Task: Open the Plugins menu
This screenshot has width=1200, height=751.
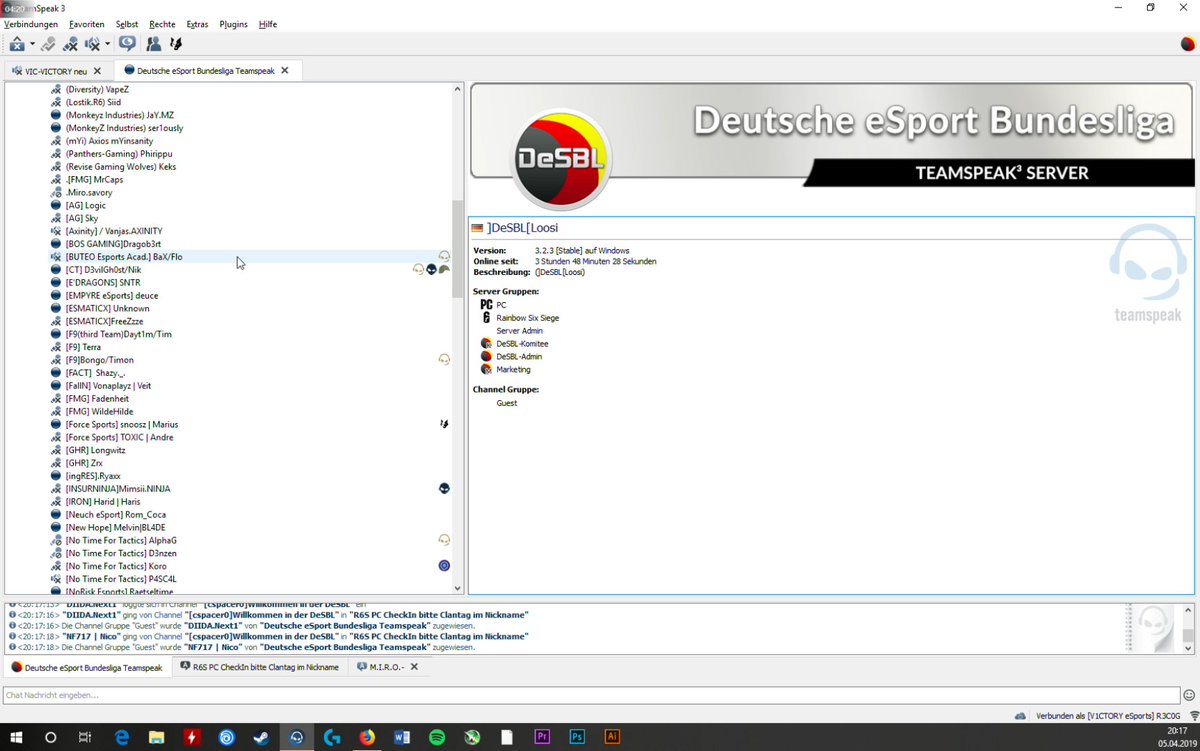Action: 233,23
